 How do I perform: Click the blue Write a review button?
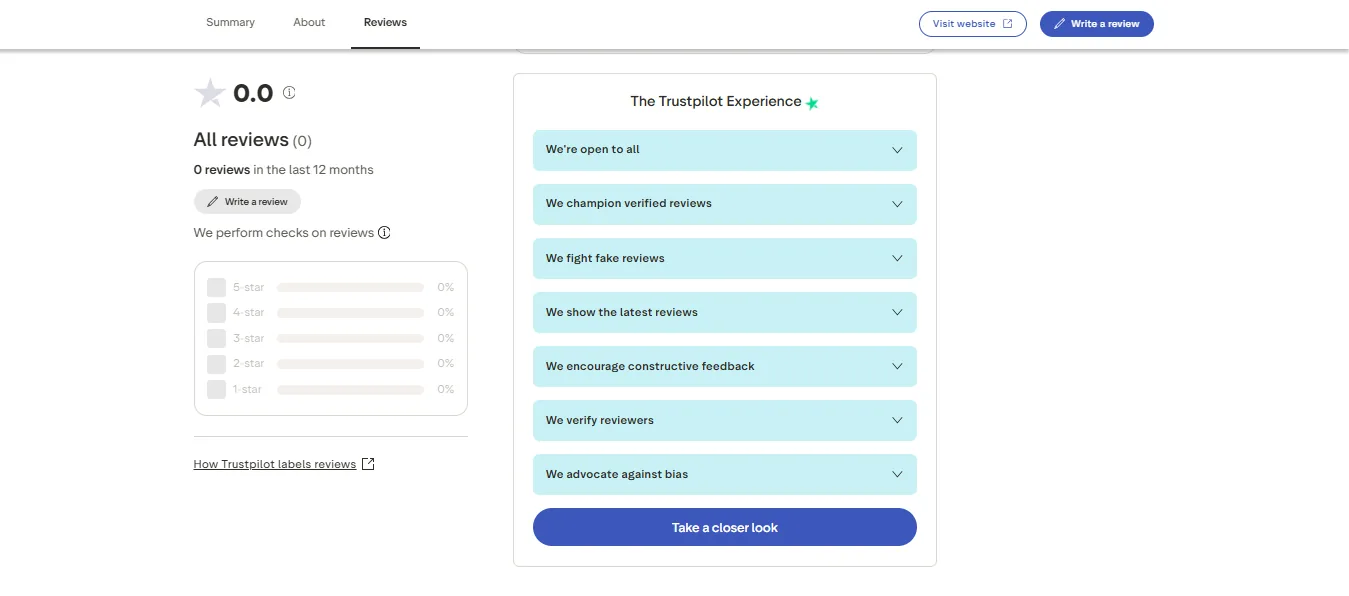[1096, 24]
